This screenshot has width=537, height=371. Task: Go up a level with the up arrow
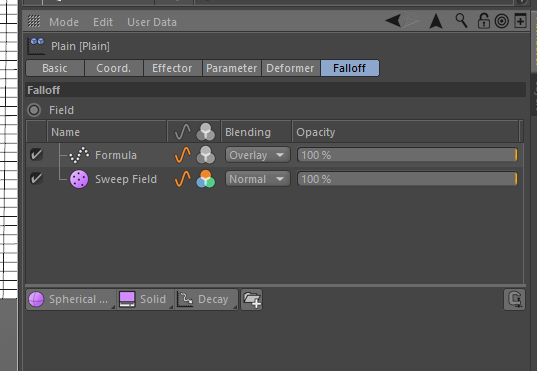coord(436,21)
